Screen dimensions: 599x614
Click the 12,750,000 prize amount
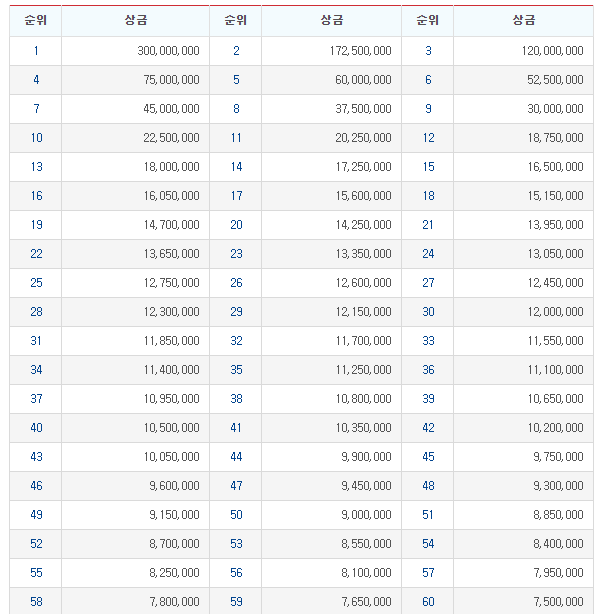pos(171,283)
